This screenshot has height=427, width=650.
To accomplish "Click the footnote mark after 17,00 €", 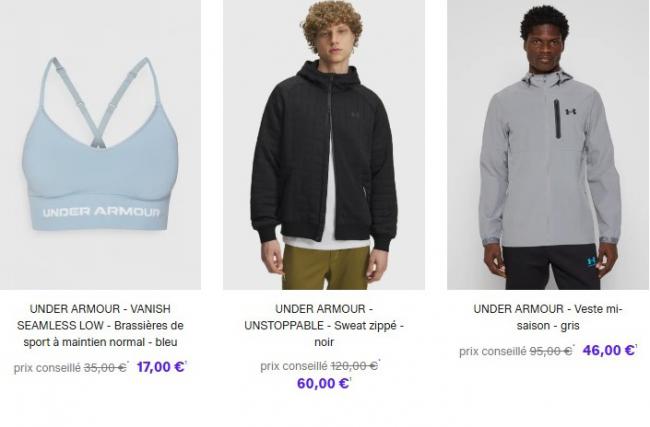I will pyautogui.click(x=186, y=363).
